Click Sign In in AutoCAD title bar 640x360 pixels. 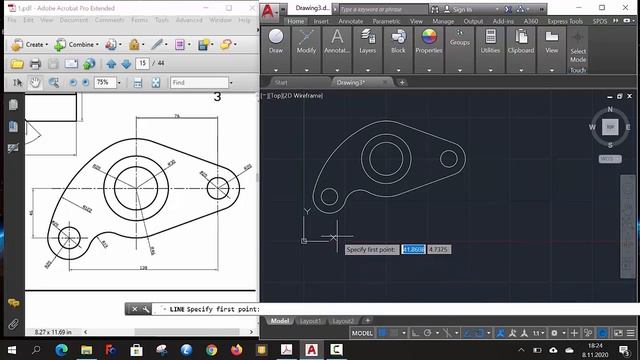point(458,9)
